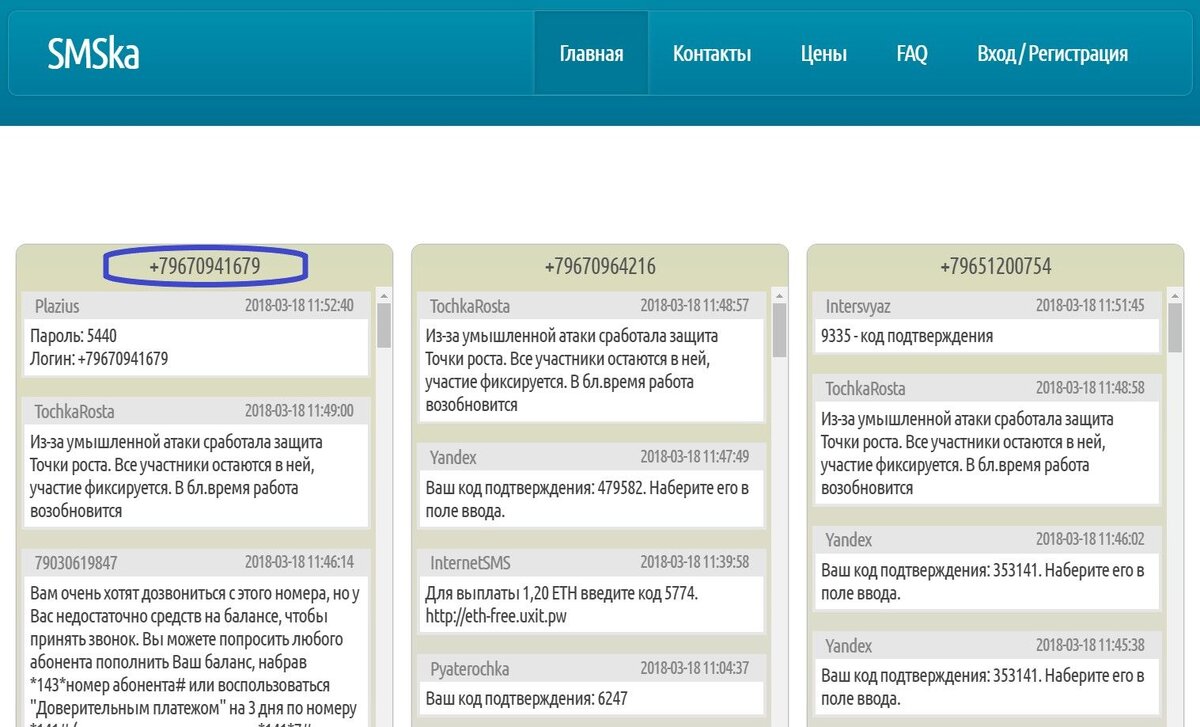Click Yandex message with code 479582

pyautogui.click(x=592, y=499)
